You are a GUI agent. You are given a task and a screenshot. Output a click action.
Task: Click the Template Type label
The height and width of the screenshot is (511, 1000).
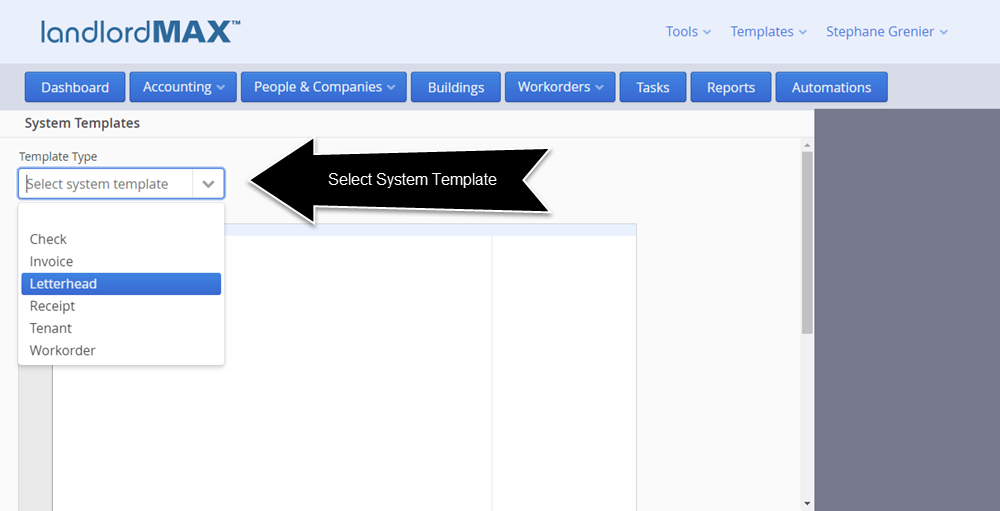(58, 156)
